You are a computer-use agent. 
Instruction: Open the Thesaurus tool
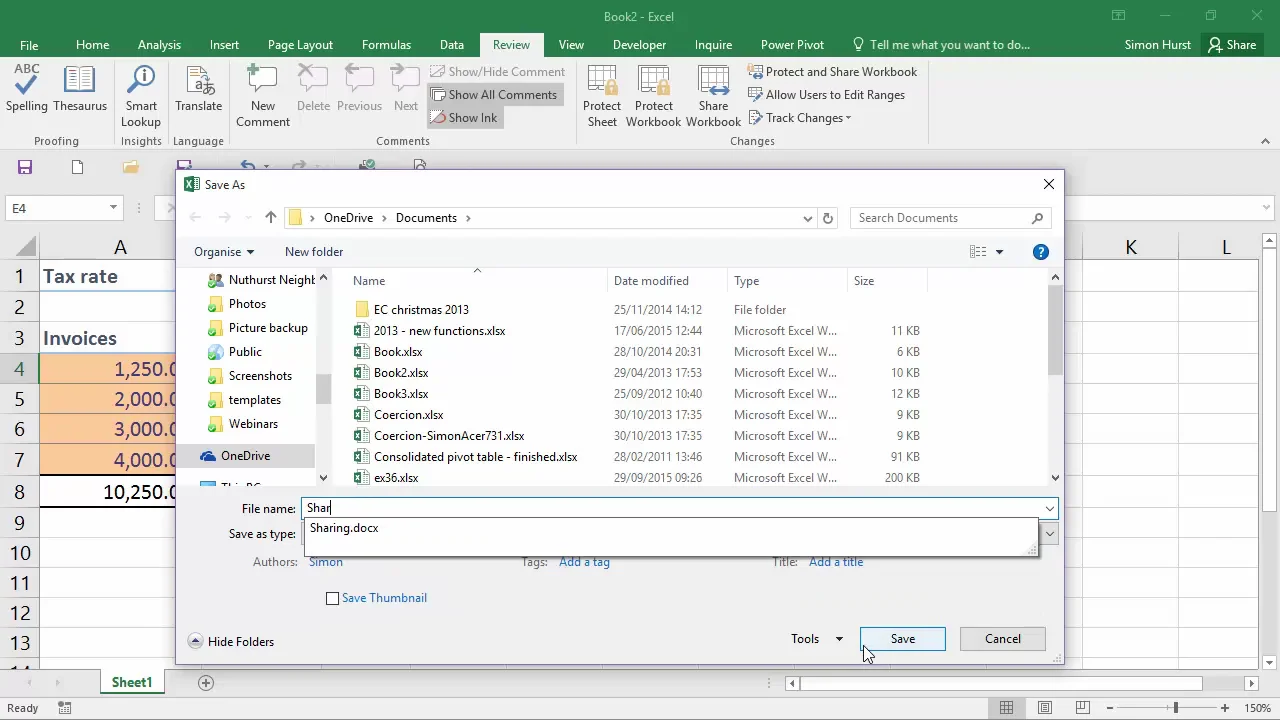80,89
